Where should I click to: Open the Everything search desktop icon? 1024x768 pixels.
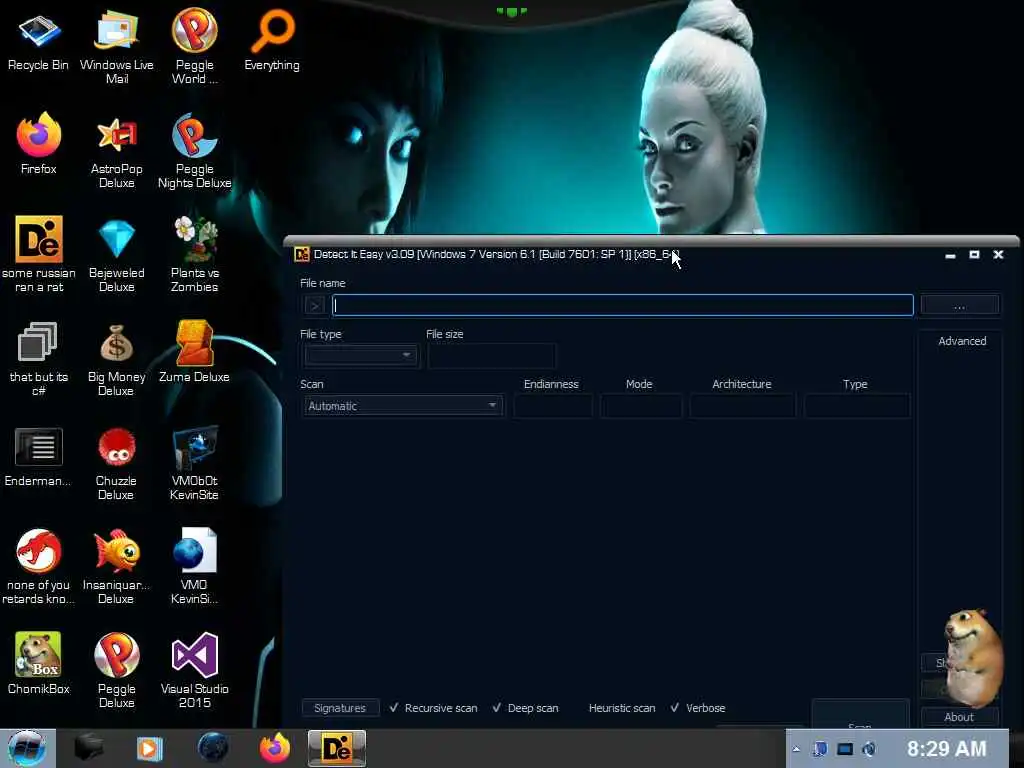pyautogui.click(x=272, y=40)
